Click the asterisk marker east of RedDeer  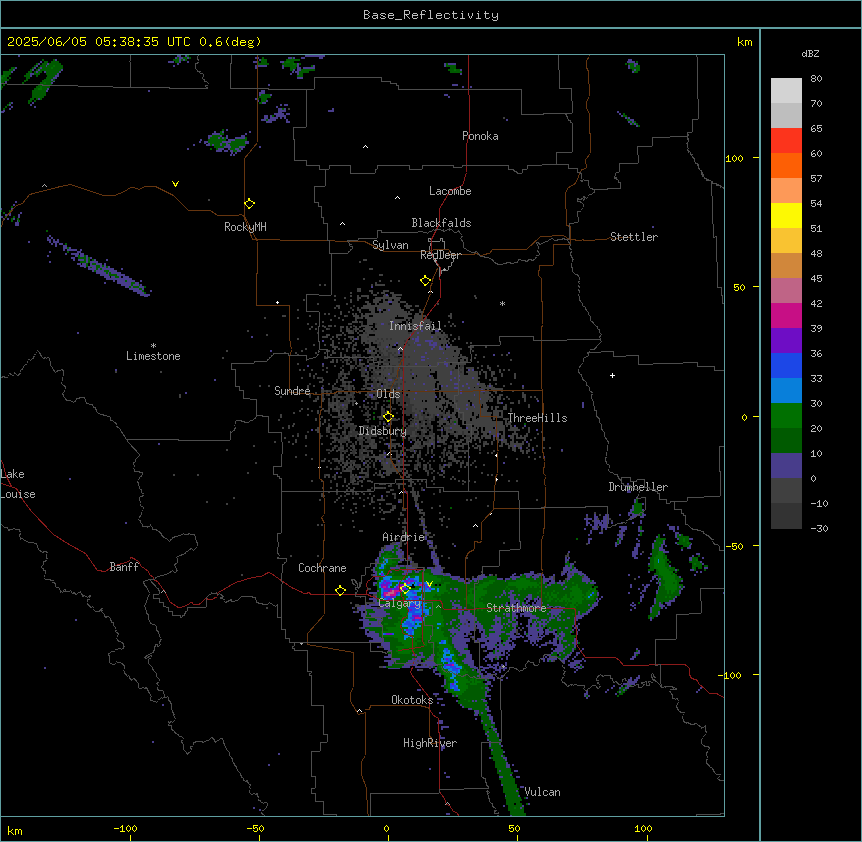pos(502,303)
